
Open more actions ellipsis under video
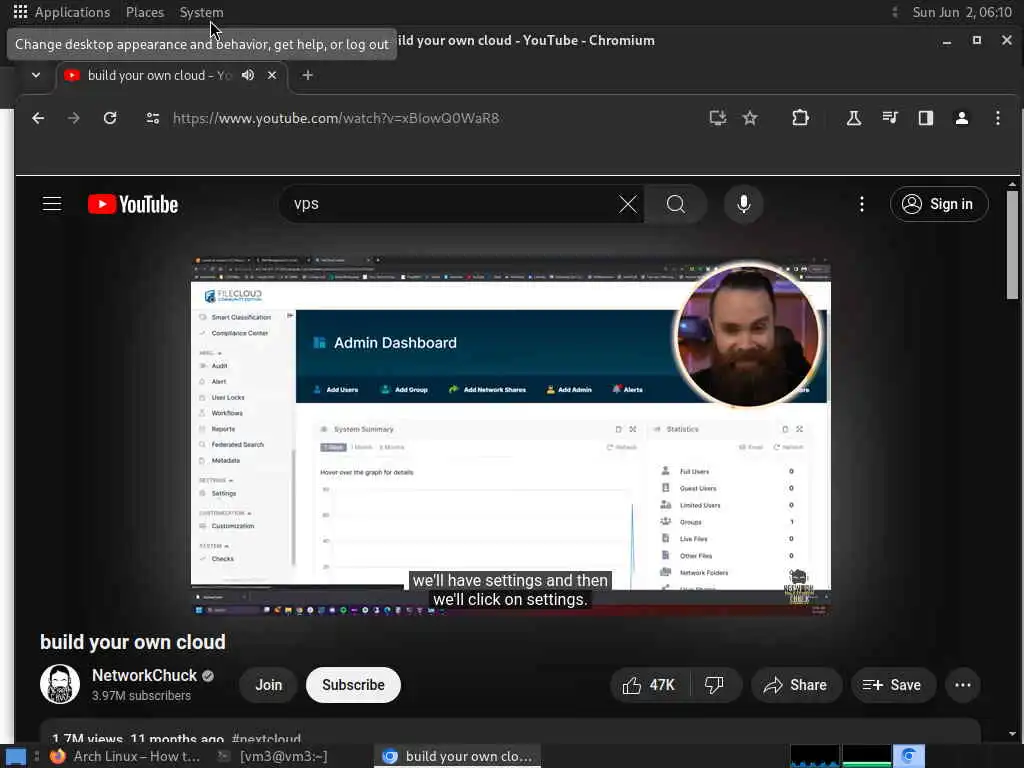coord(963,685)
